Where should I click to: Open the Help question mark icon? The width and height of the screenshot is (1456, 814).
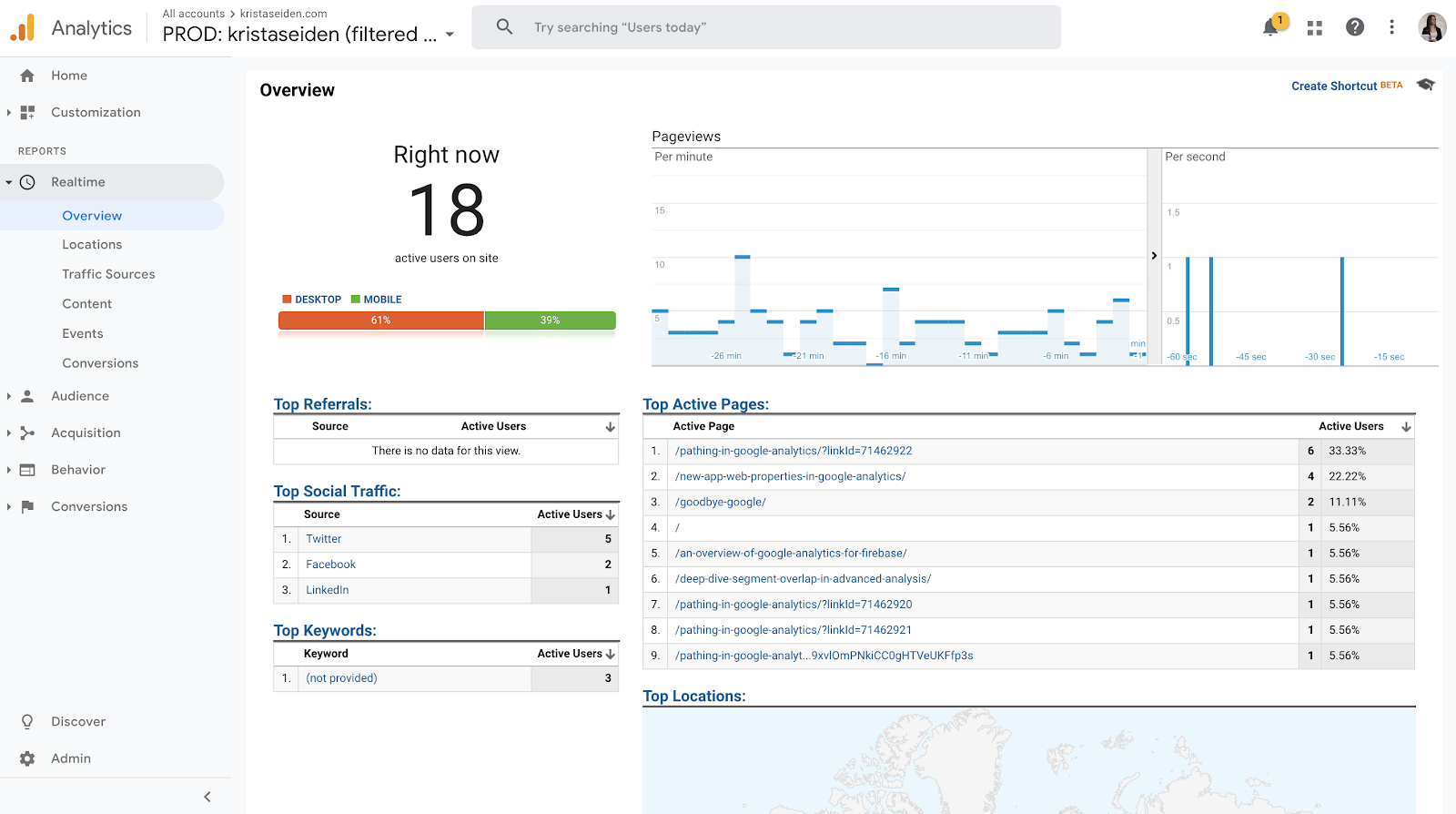pyautogui.click(x=1355, y=27)
